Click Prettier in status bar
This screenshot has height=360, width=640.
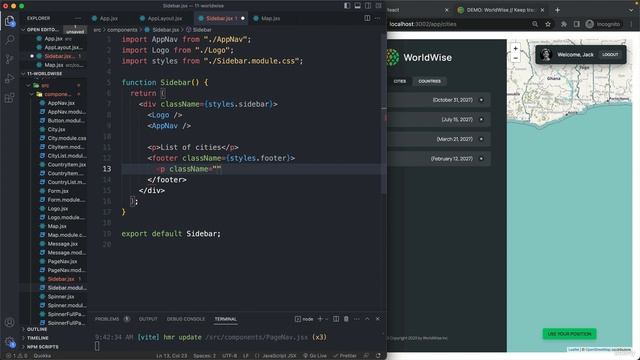coord(345,356)
